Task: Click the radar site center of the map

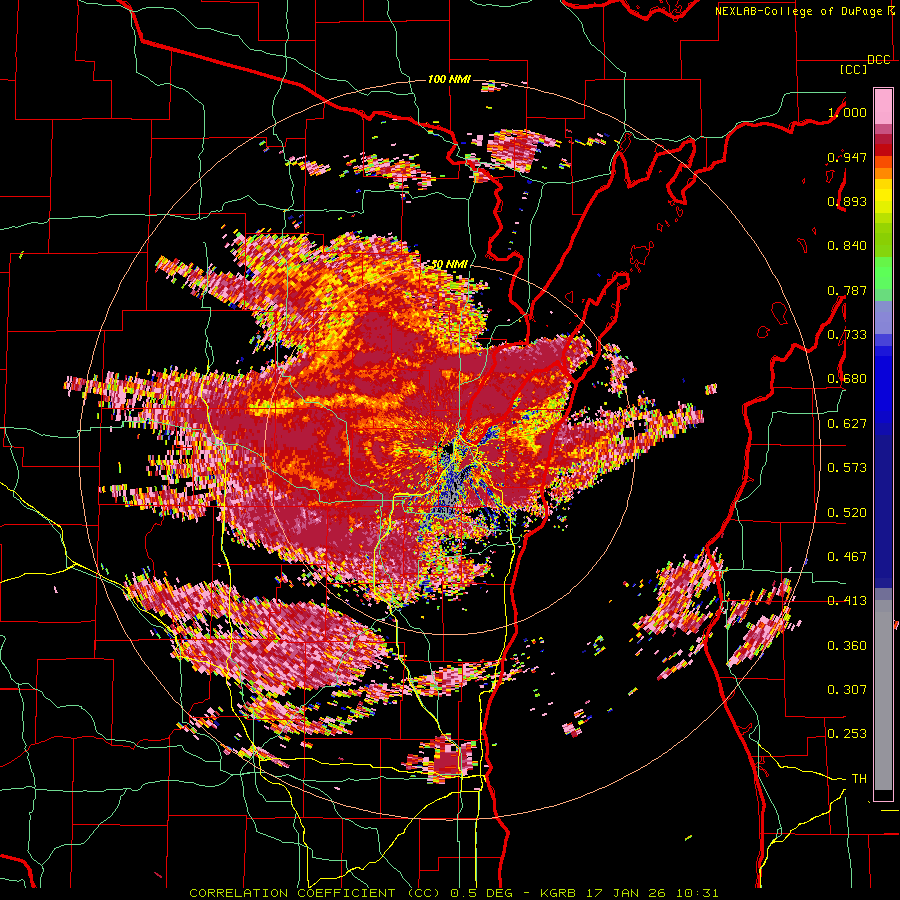Action: point(450,450)
